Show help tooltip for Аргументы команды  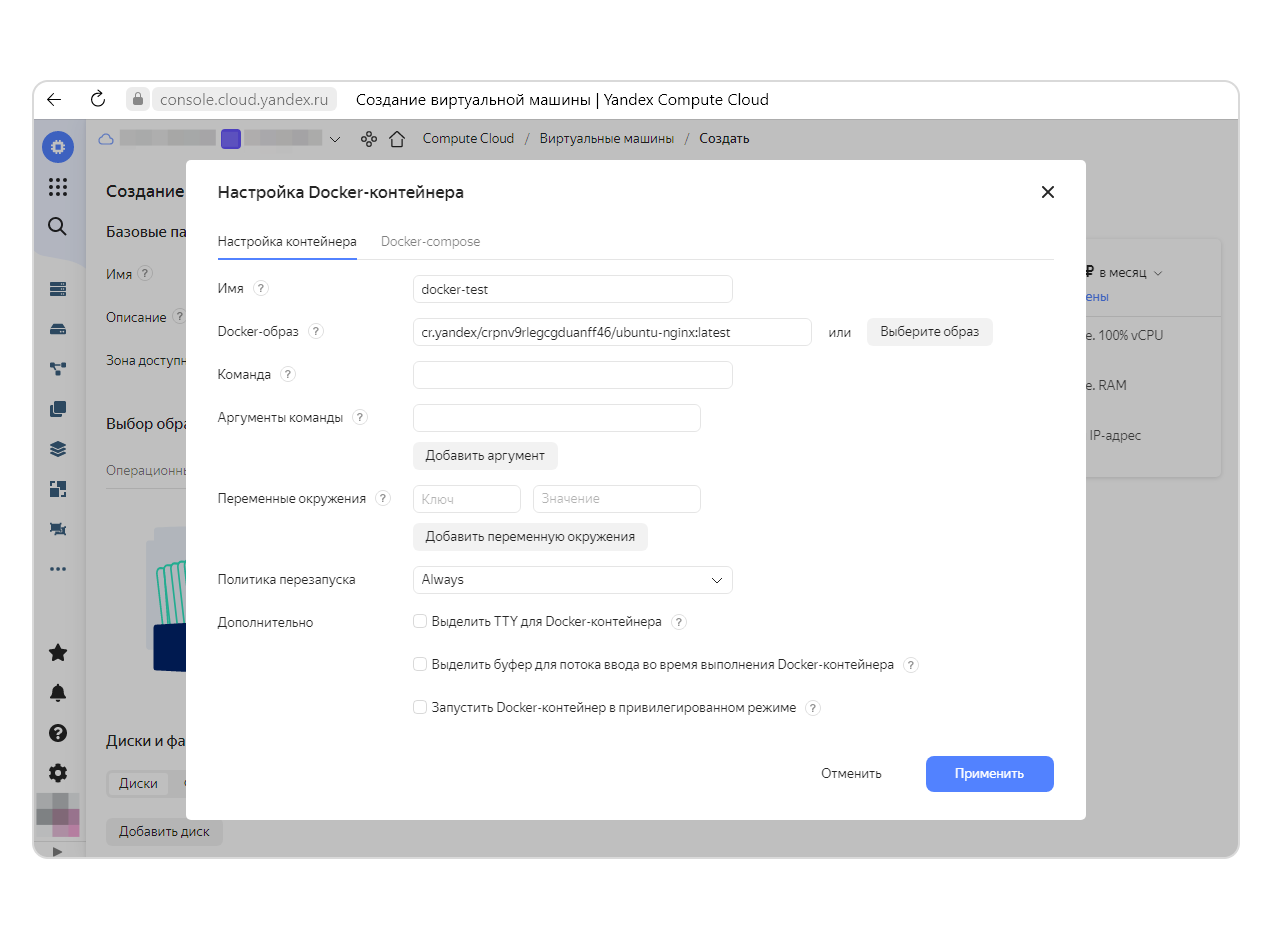(x=360, y=417)
